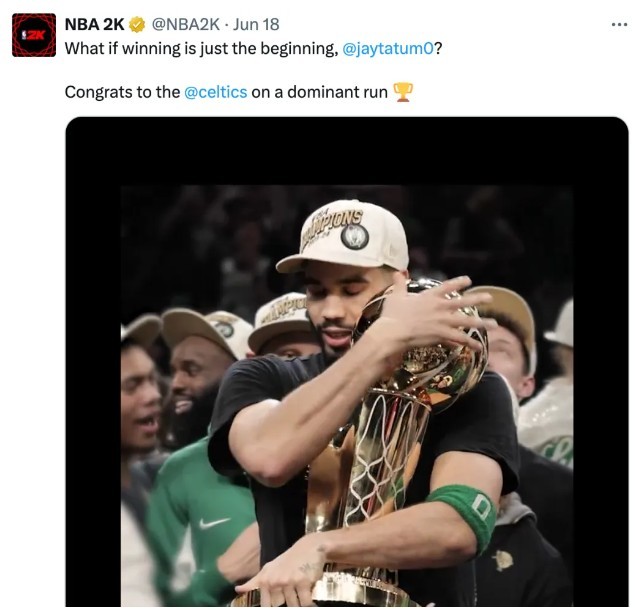The image size is (635, 613).
Task: Click the "Congrats to the" text
Action: 122,92
